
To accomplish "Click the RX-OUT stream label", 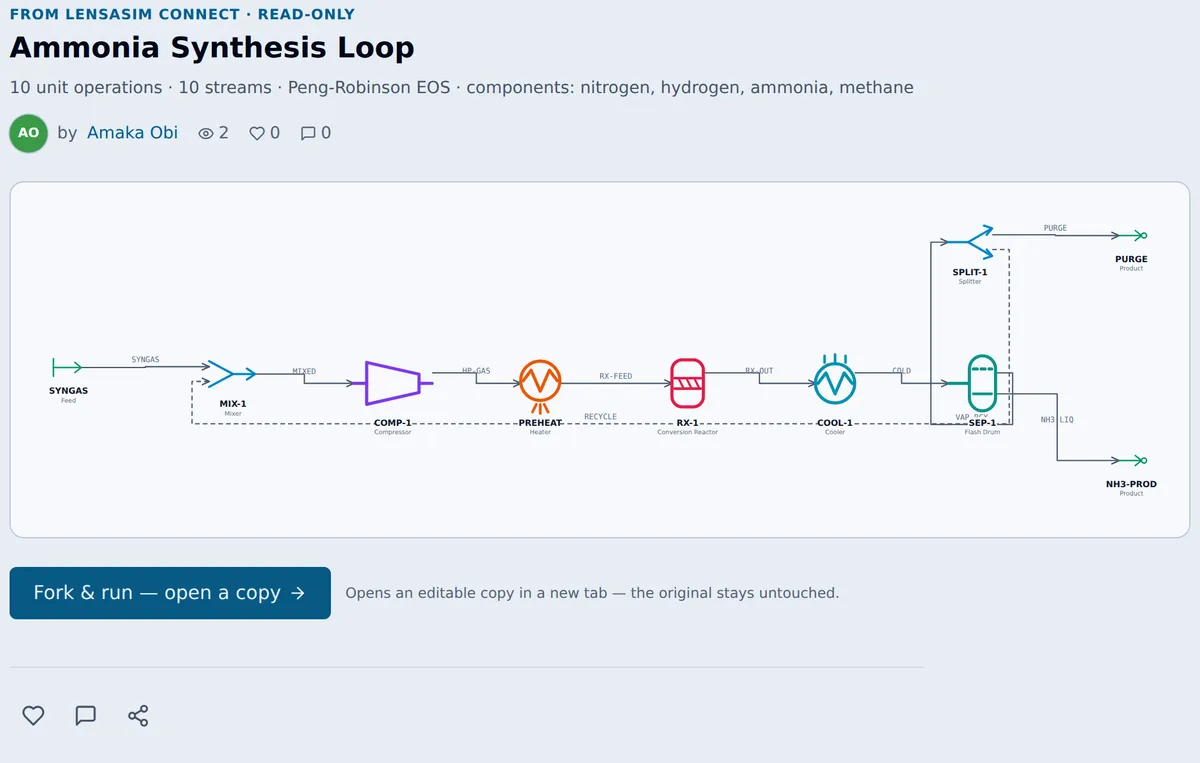I will [x=759, y=371].
